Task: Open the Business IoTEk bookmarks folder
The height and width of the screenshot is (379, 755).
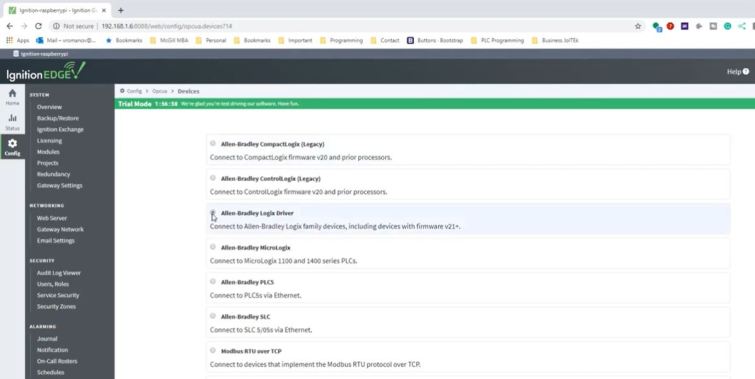Action: pyautogui.click(x=555, y=40)
